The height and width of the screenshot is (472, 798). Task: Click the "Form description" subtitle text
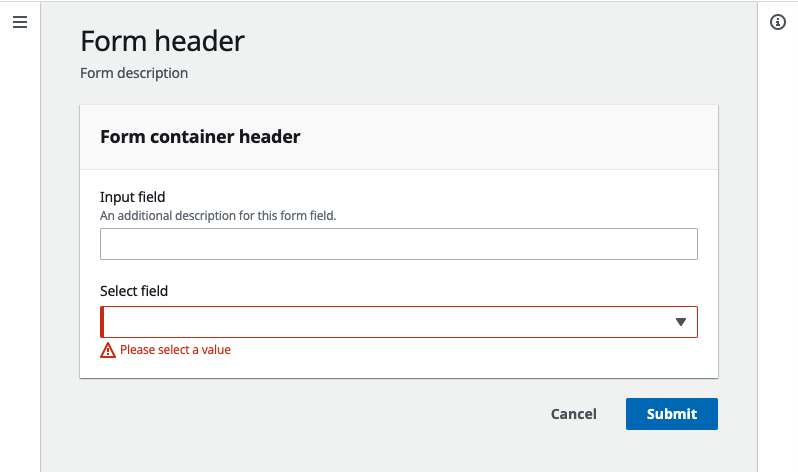click(134, 73)
